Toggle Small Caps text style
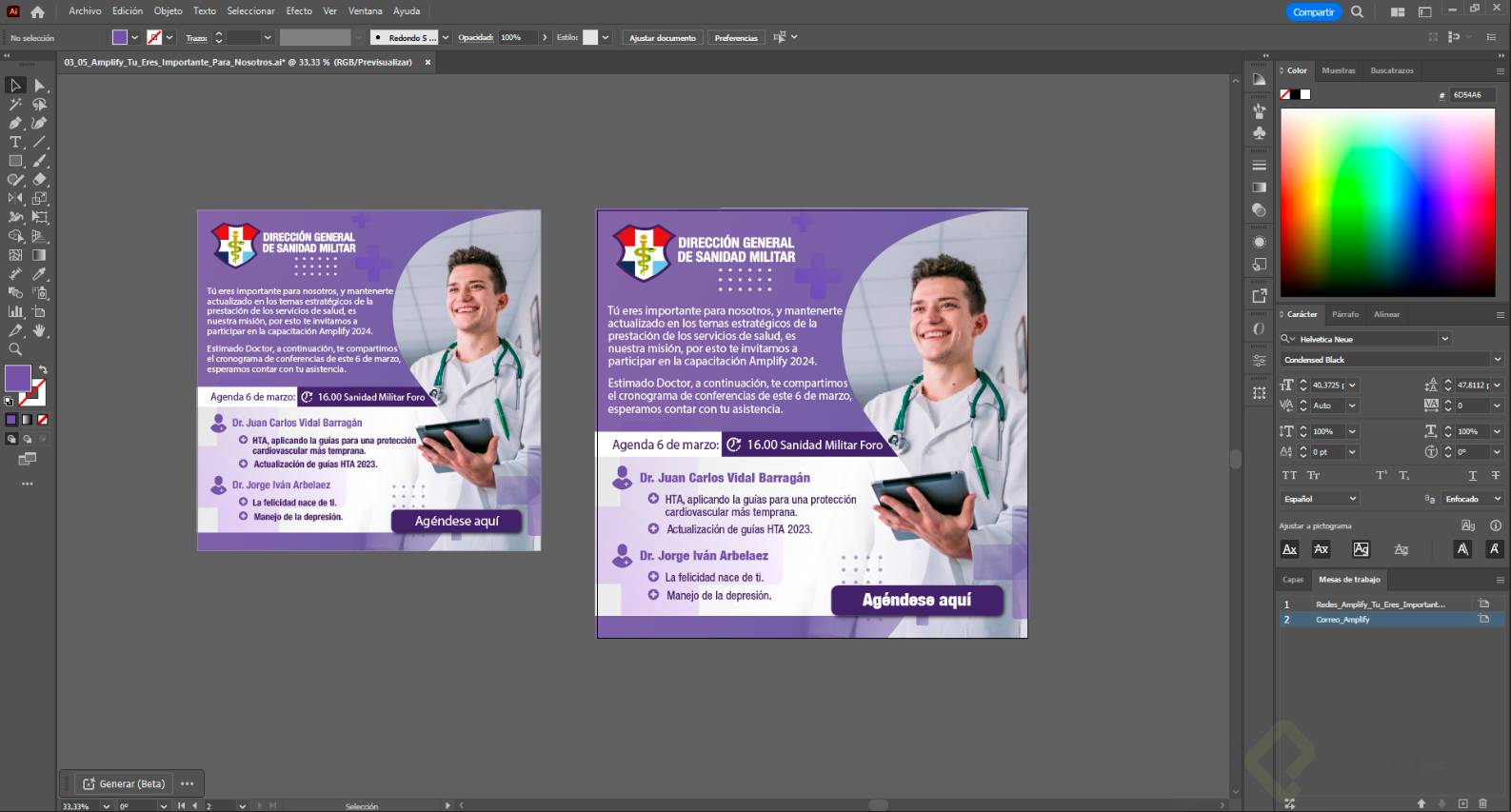 pyautogui.click(x=1314, y=475)
